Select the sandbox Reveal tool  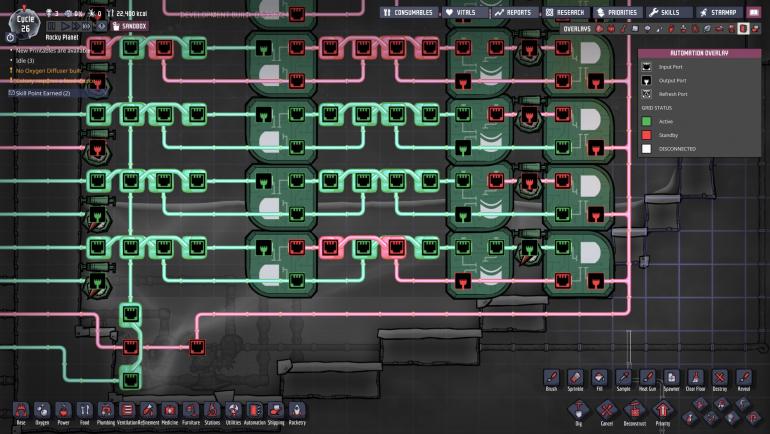click(743, 380)
